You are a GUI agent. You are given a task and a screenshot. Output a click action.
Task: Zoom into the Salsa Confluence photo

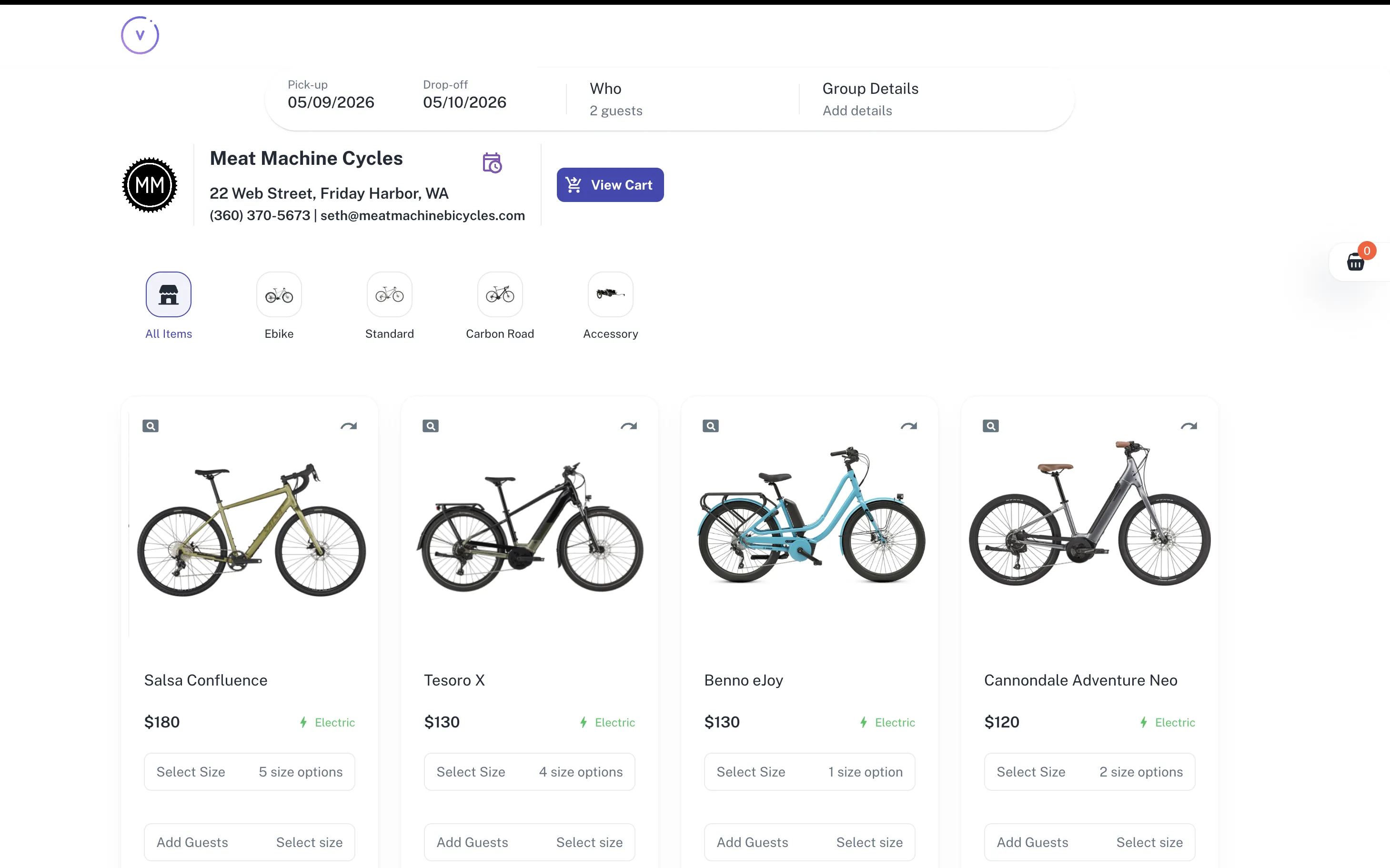click(151, 425)
